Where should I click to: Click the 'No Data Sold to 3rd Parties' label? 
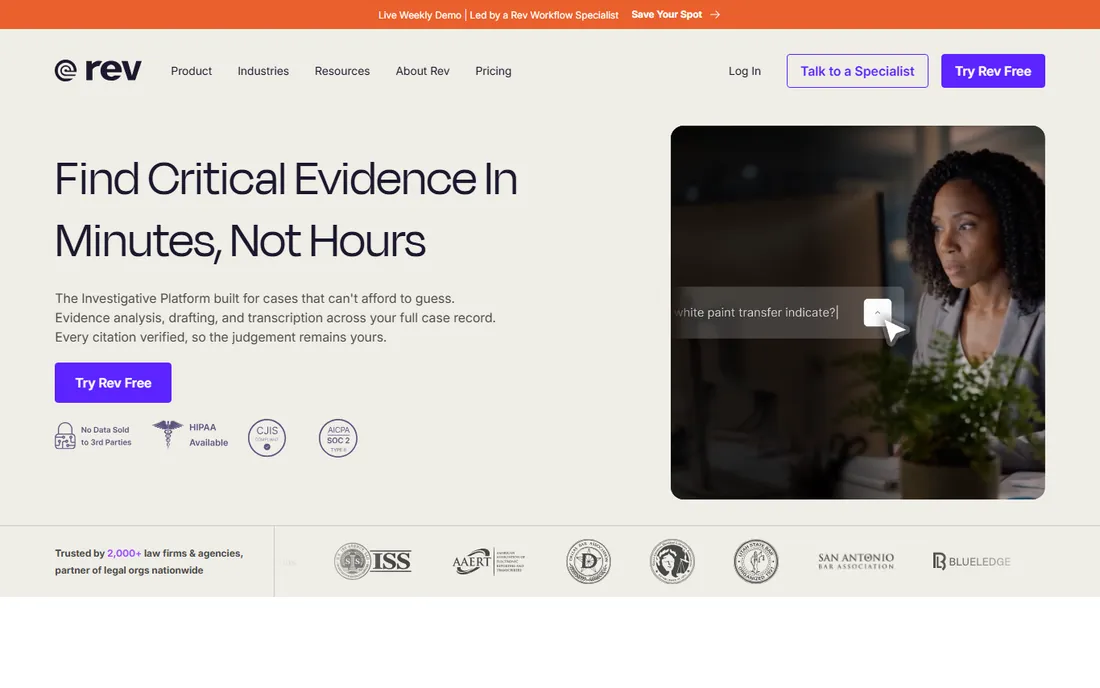(106, 436)
